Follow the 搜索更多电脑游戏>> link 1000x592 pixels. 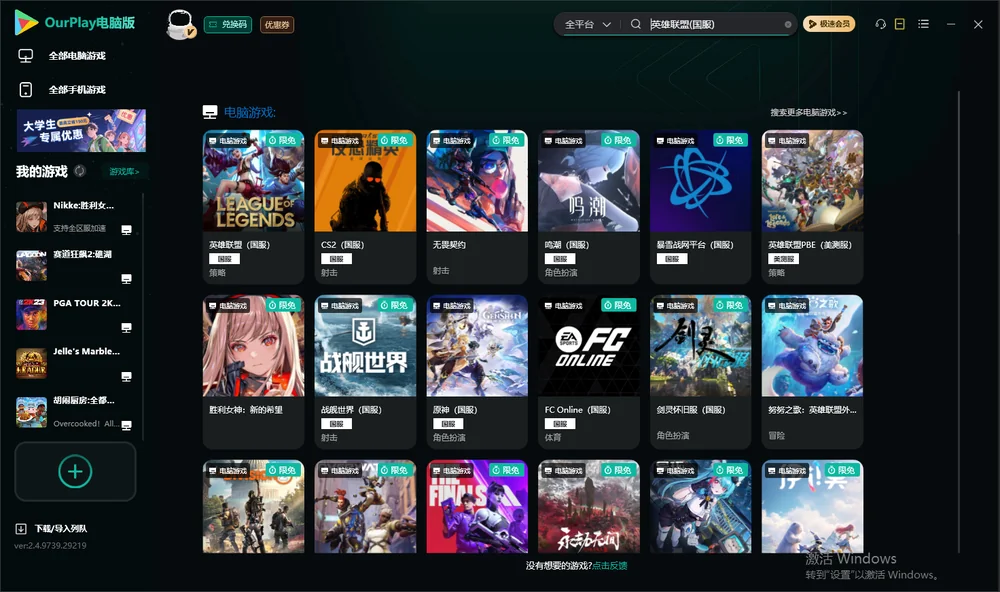coord(808,112)
